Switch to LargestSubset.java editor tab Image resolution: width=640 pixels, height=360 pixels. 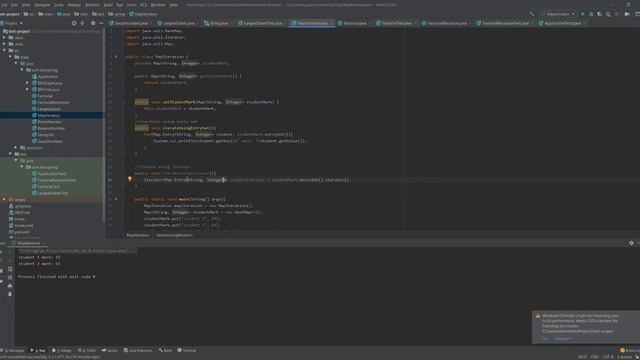tap(179, 23)
